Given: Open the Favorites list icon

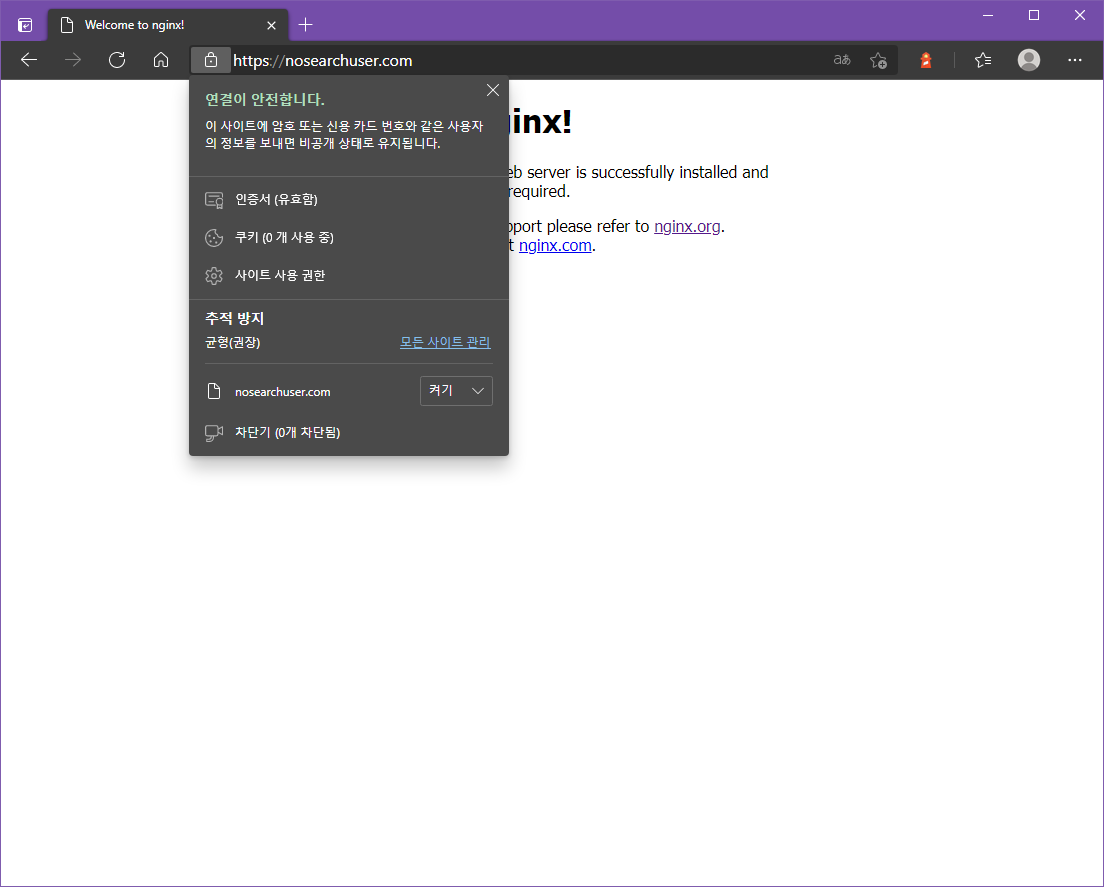Looking at the screenshot, I should coord(984,61).
